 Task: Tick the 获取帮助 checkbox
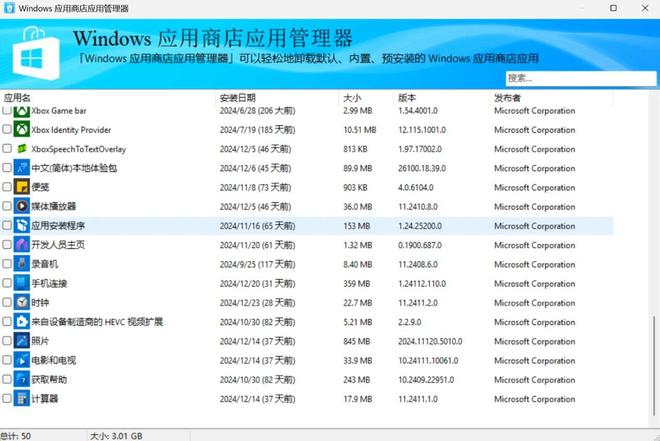tap(7, 379)
